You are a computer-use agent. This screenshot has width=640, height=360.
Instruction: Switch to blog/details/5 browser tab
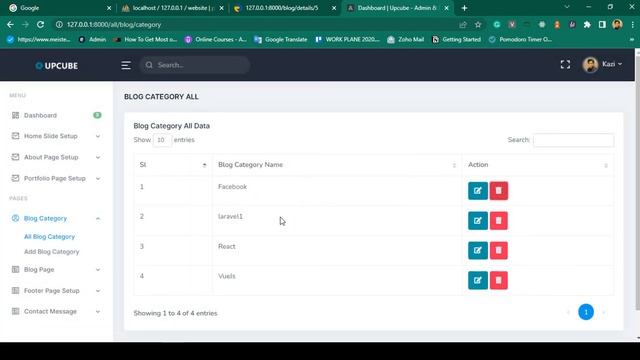point(285,8)
